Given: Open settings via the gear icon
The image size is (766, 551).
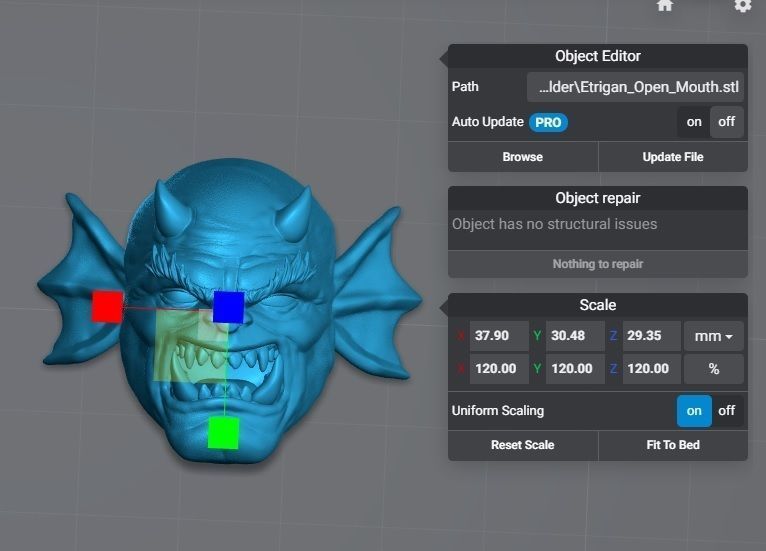Looking at the screenshot, I should pyautogui.click(x=743, y=5).
